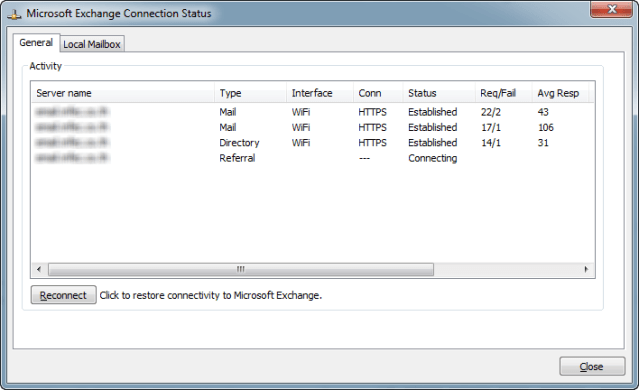639x390 pixels.
Task: Click the 22/2 Req/Fail value
Action: click(491, 112)
